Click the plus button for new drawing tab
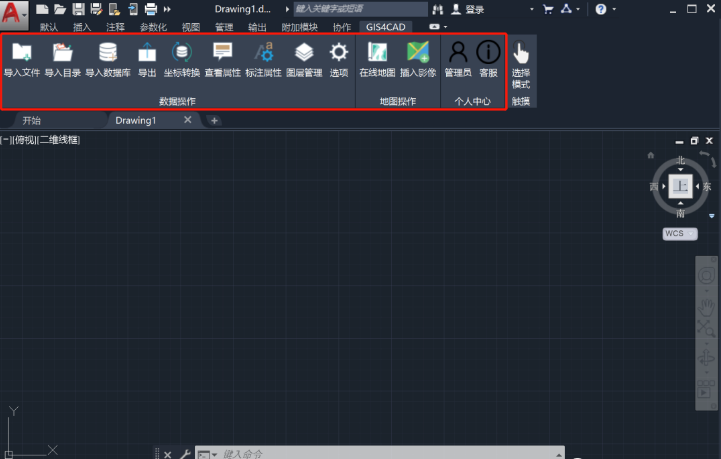The image size is (721, 459). click(214, 121)
